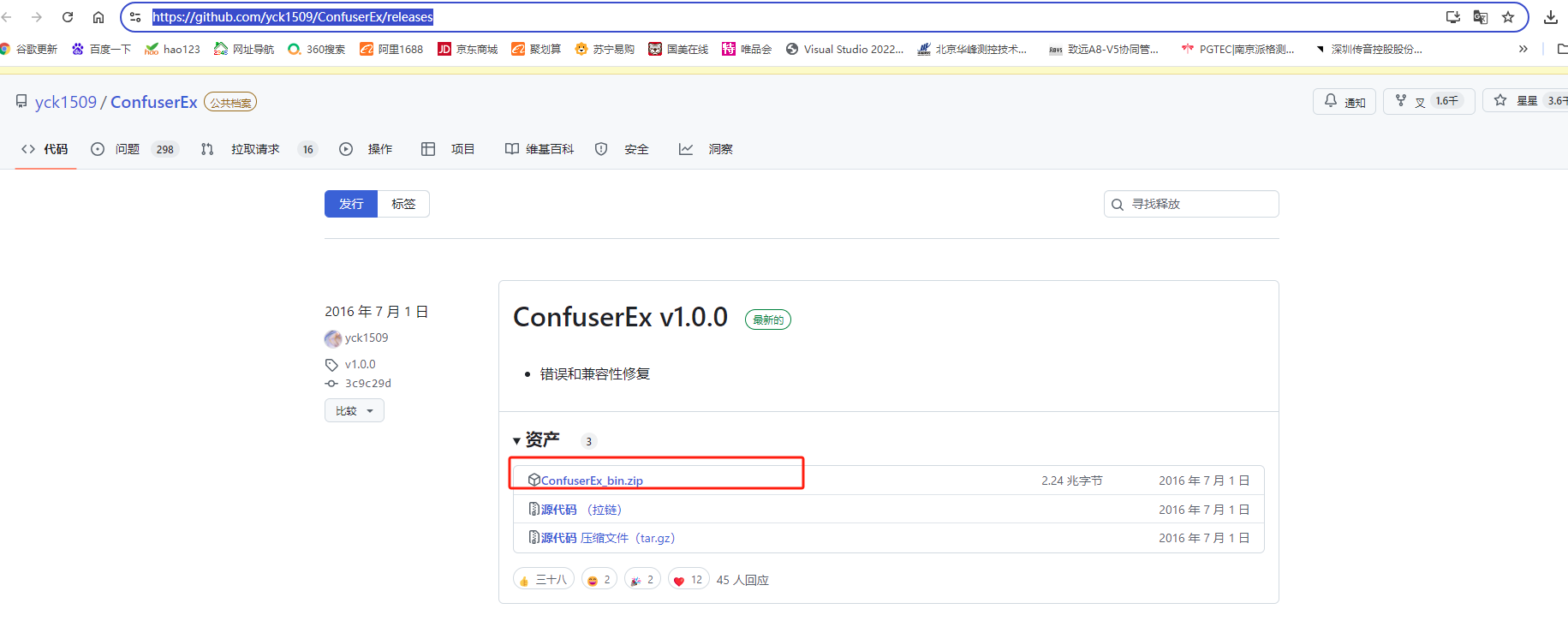Switch to the 代码 code tab
1568x621 pixels.
(45, 149)
